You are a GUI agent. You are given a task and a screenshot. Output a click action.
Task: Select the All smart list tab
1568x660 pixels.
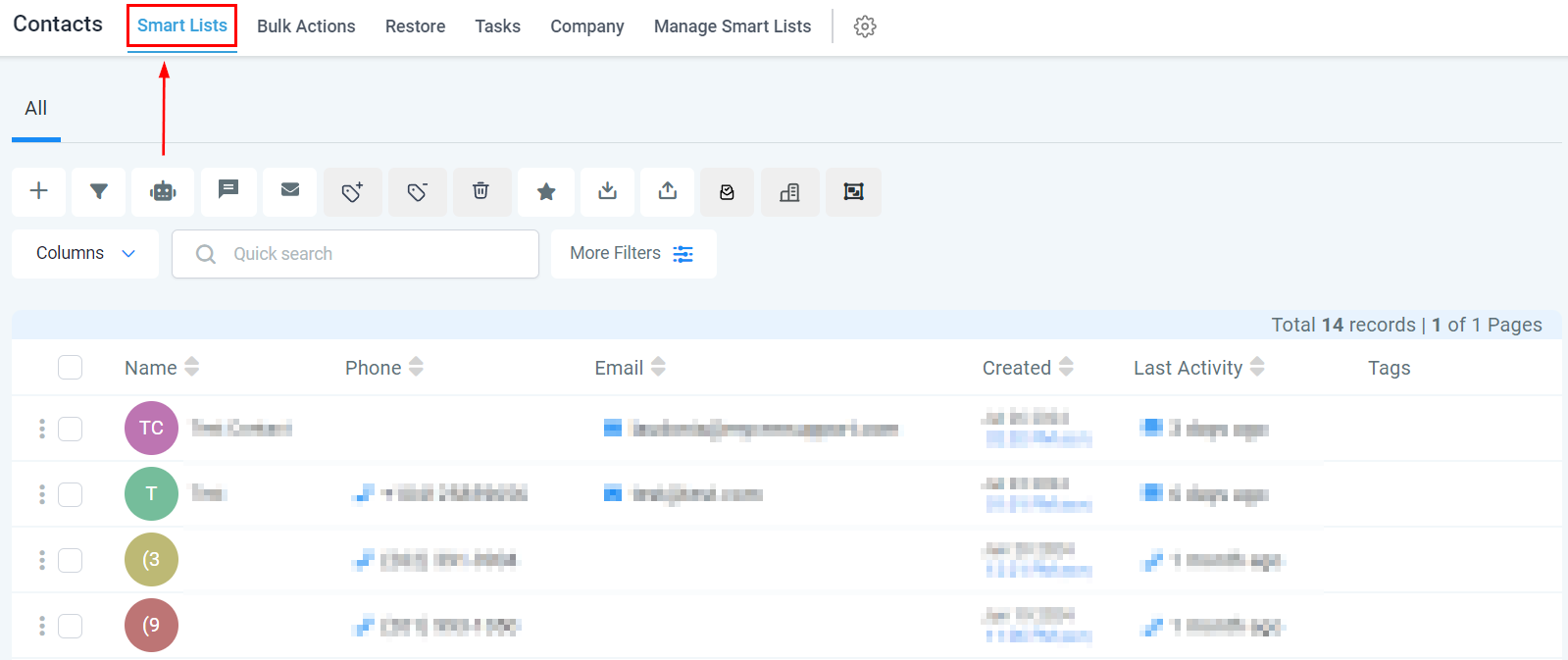click(36, 109)
